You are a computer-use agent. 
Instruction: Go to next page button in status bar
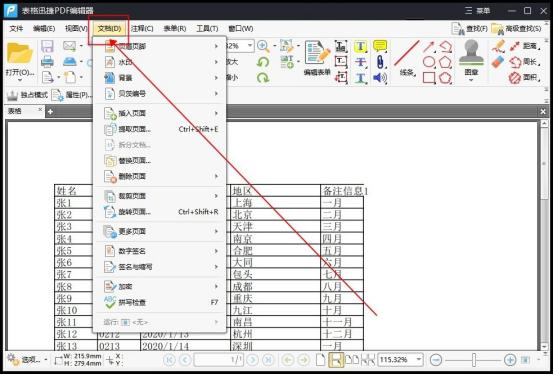253,360
